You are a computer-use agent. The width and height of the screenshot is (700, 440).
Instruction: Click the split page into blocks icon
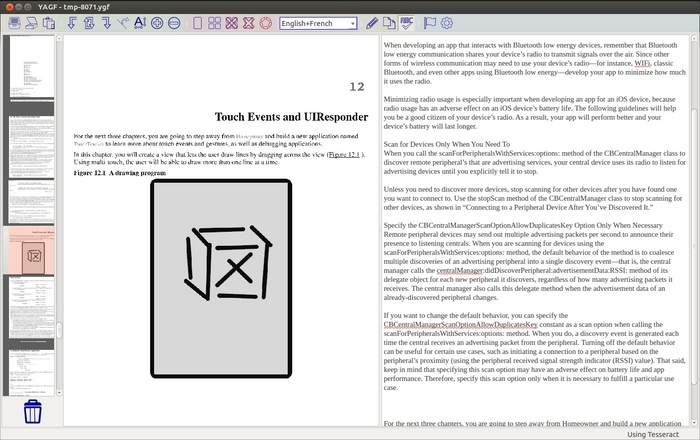pyautogui.click(x=214, y=23)
